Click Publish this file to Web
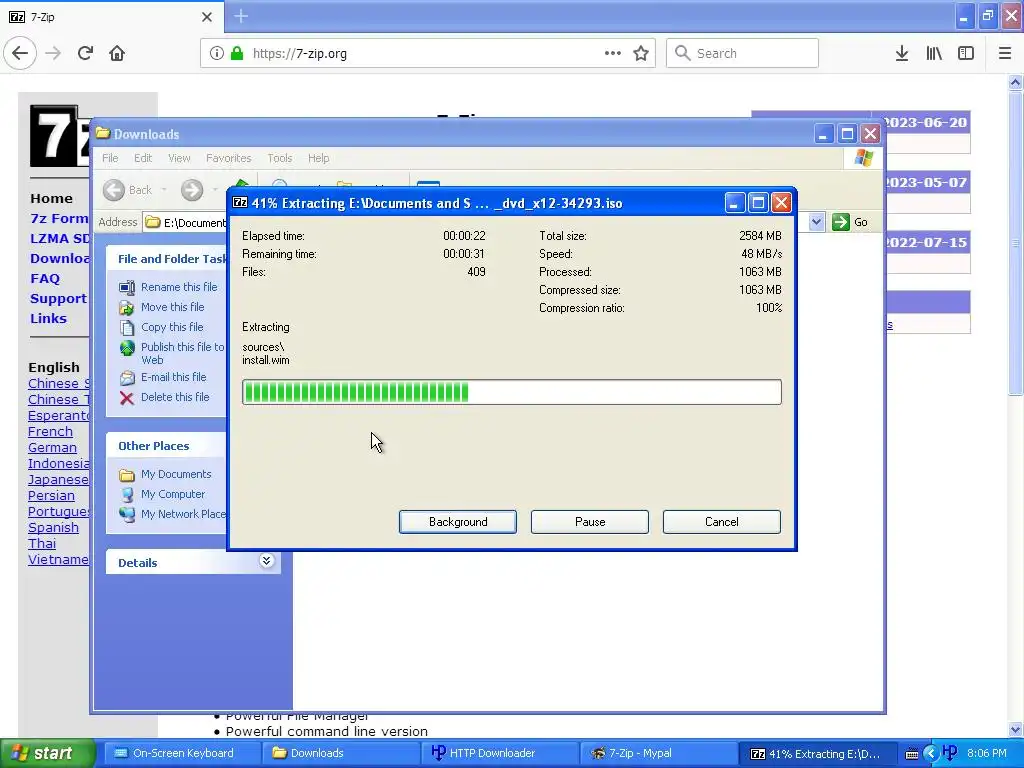The width and height of the screenshot is (1024, 768). point(182,353)
